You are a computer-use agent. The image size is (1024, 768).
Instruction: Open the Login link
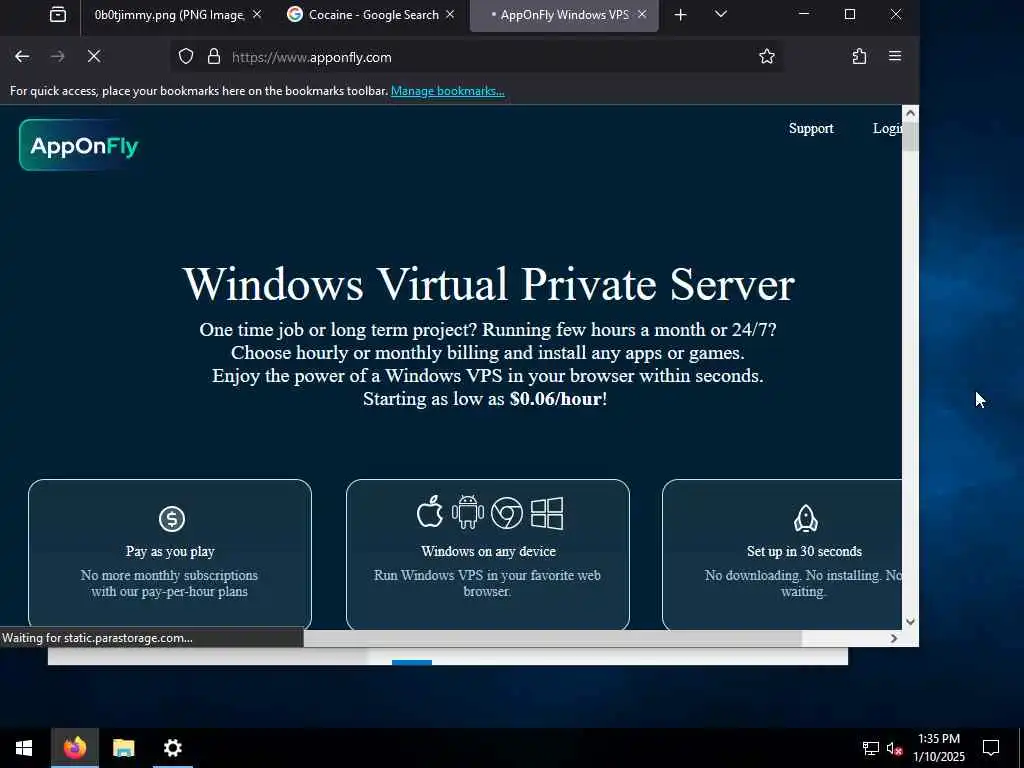888,128
